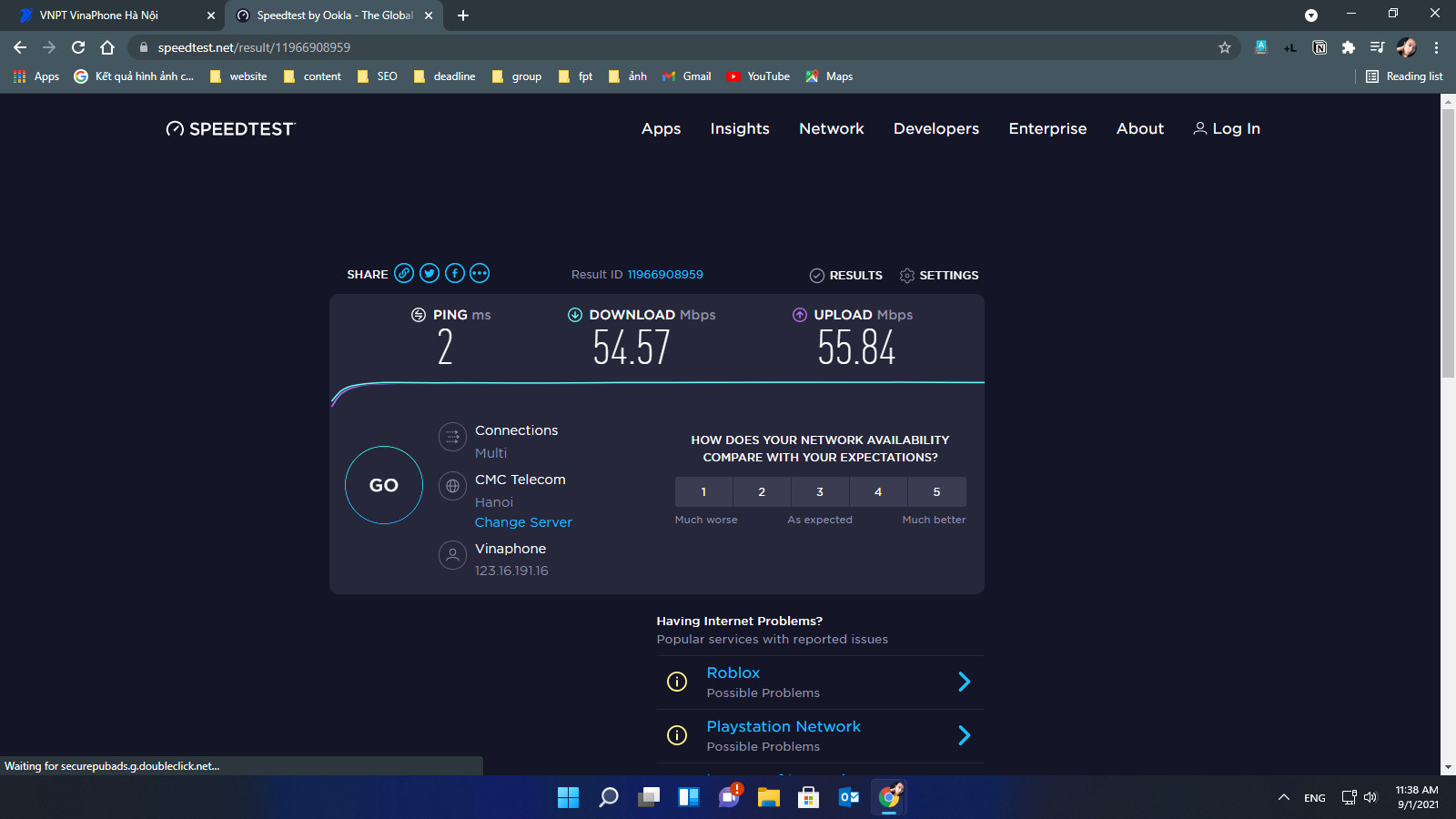Screen dimensions: 1456x819
Task: Open the website bookmarks folder
Action: pyautogui.click(x=238, y=76)
